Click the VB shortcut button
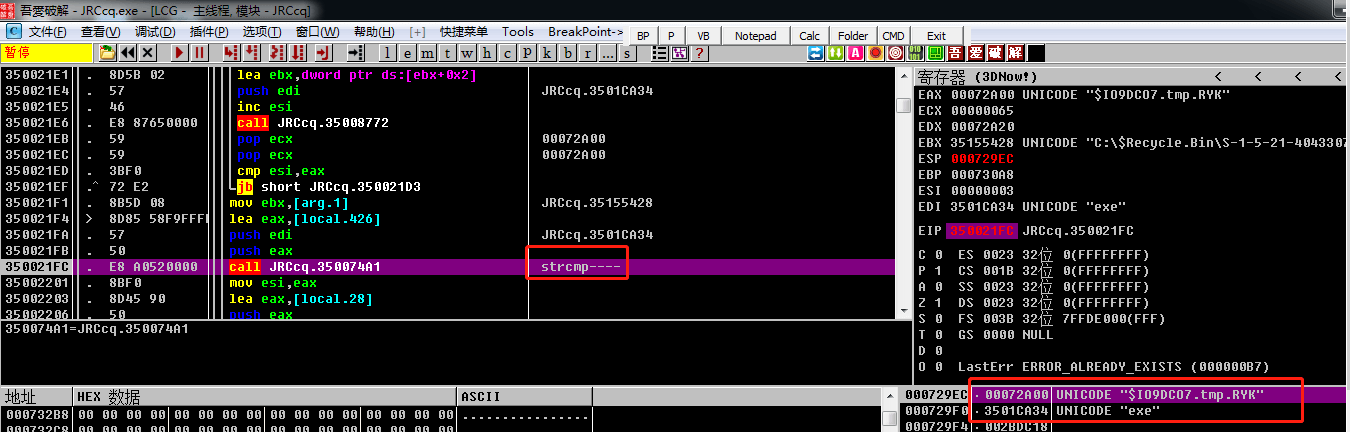This screenshot has width=1350, height=432. point(703,35)
